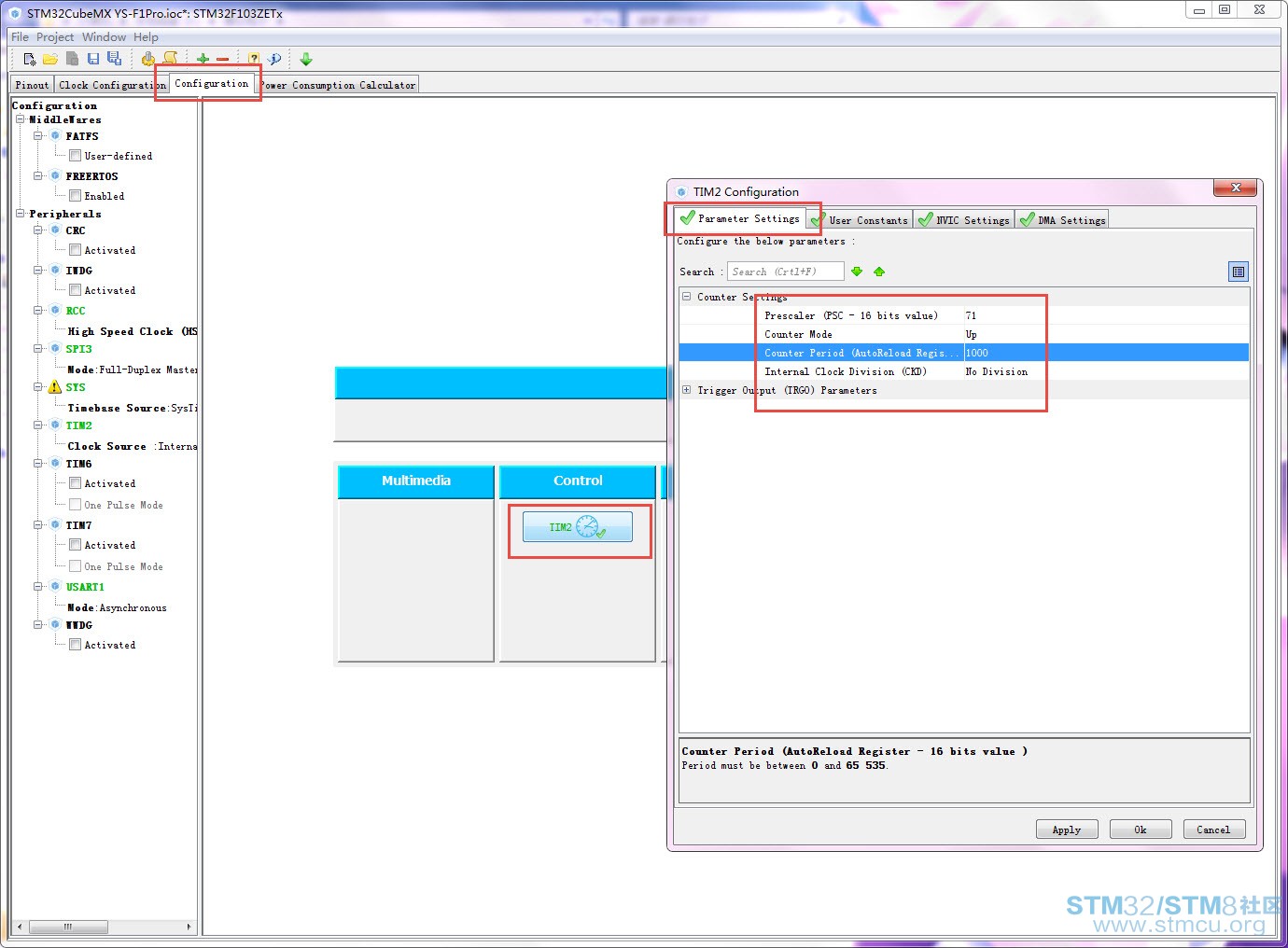1288x948 pixels.
Task: Click the Generate Report scroll icon
Action: coord(170,59)
